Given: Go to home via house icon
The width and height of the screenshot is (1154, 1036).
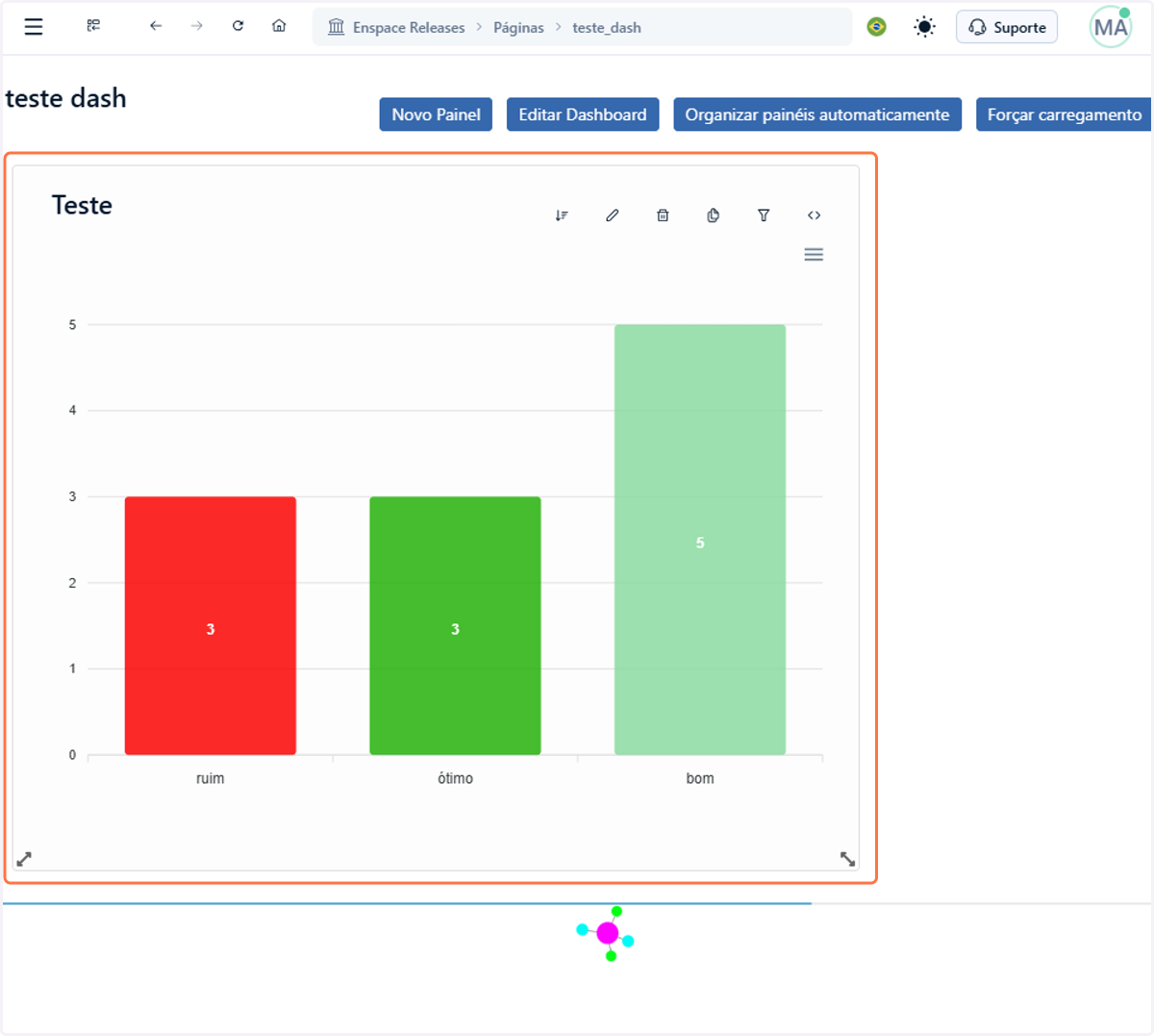Looking at the screenshot, I should click(x=279, y=26).
